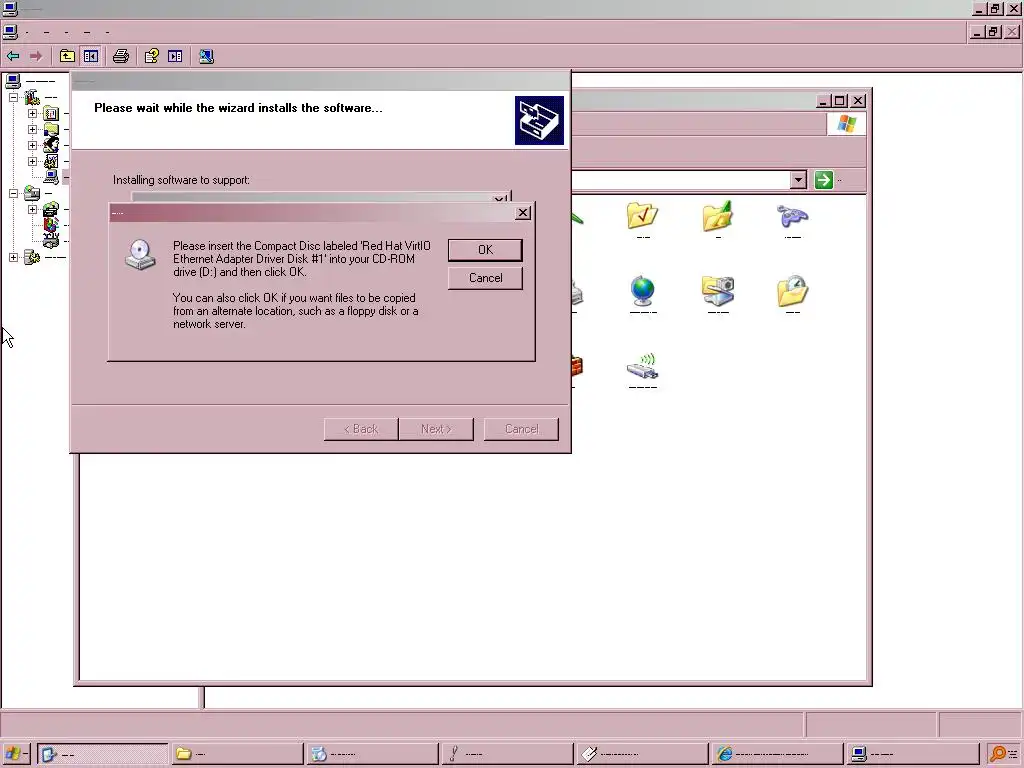1024x768 pixels.
Task: Click the MMC menu bar console icon
Action: (x=10, y=32)
